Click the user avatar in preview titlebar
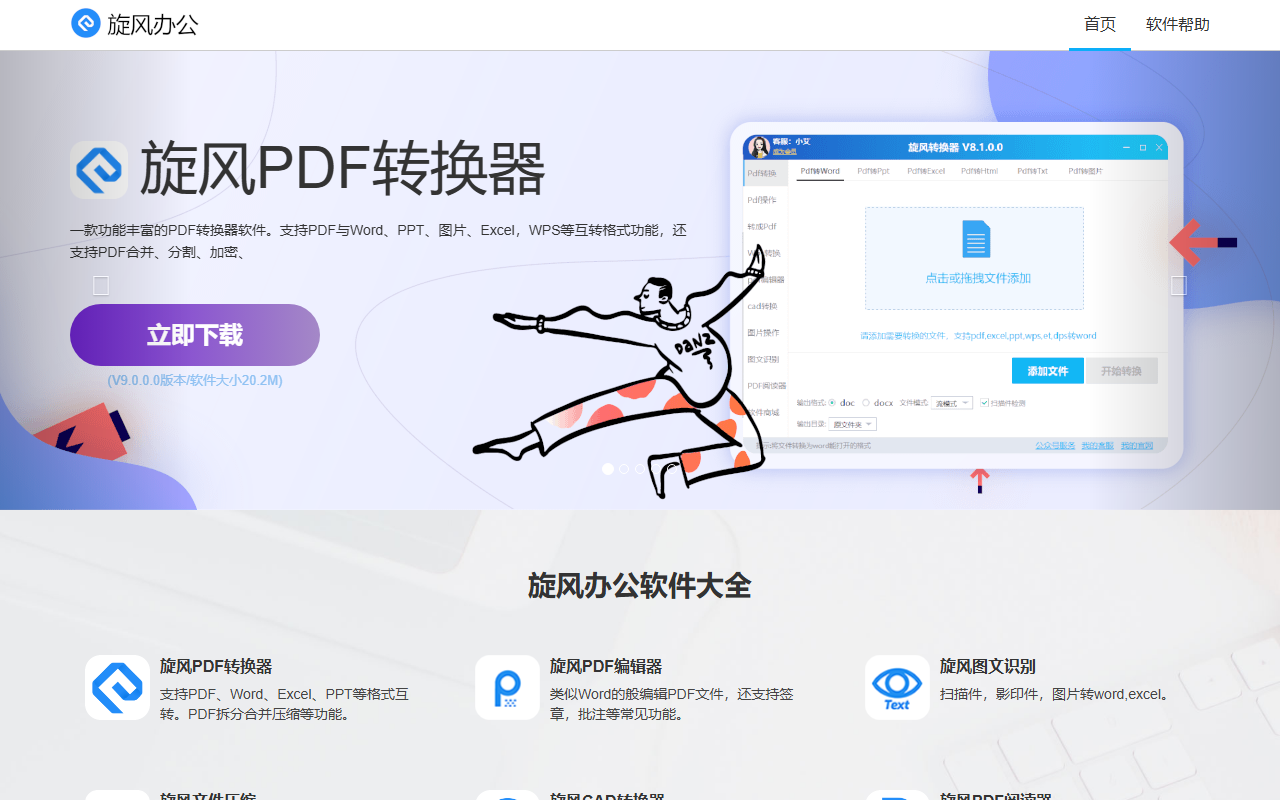The height and width of the screenshot is (800, 1280). (759, 147)
